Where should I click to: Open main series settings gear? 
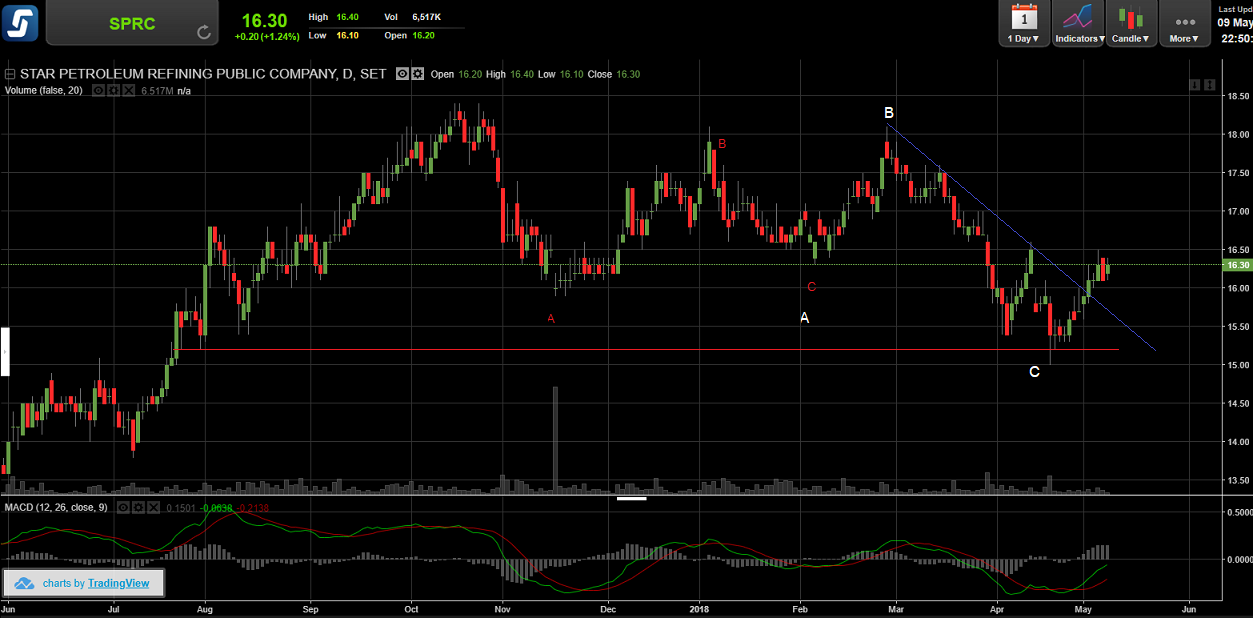tap(417, 74)
